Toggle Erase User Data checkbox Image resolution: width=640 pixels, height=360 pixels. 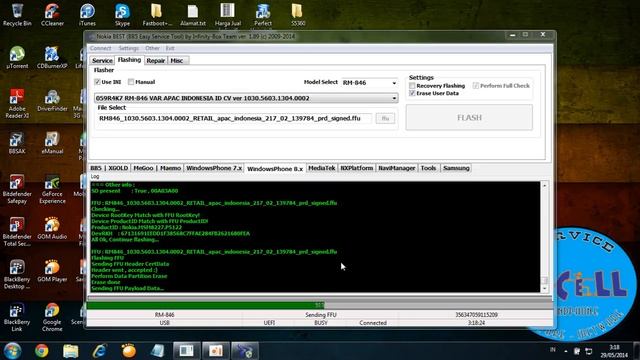(412, 93)
